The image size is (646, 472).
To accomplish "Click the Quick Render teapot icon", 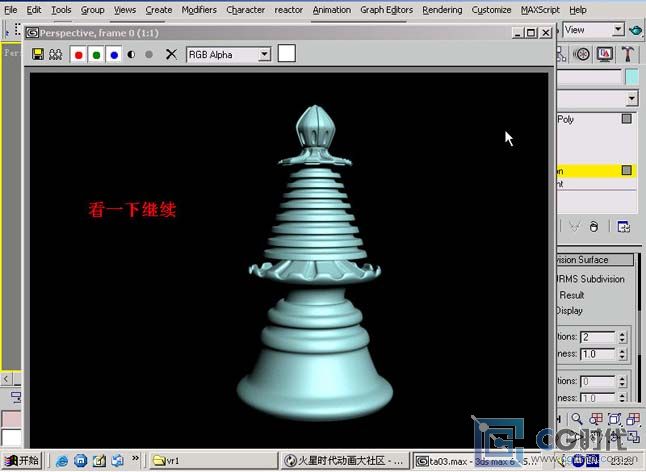I will coord(636,30).
